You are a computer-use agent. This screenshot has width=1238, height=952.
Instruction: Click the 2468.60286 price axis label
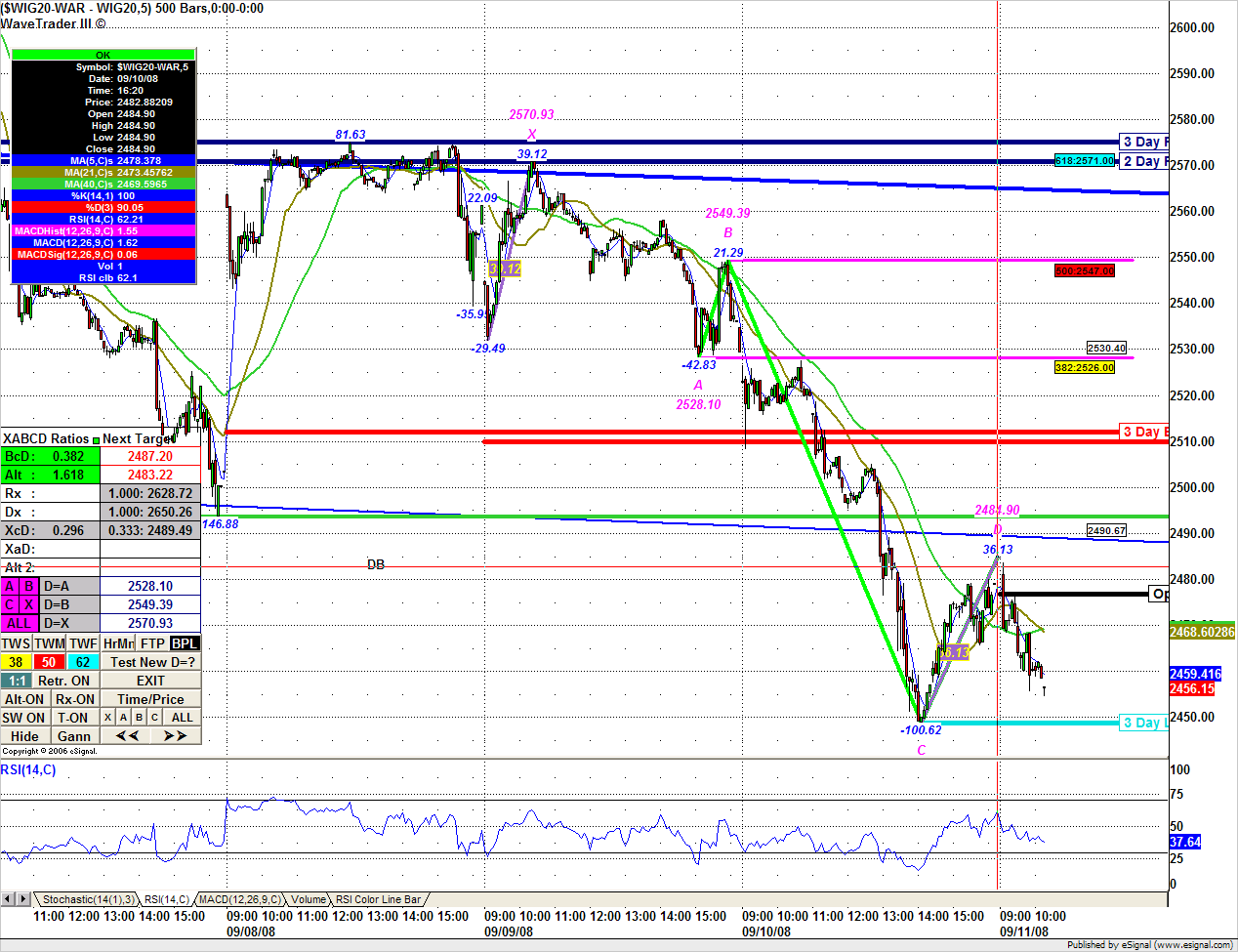click(x=1202, y=633)
